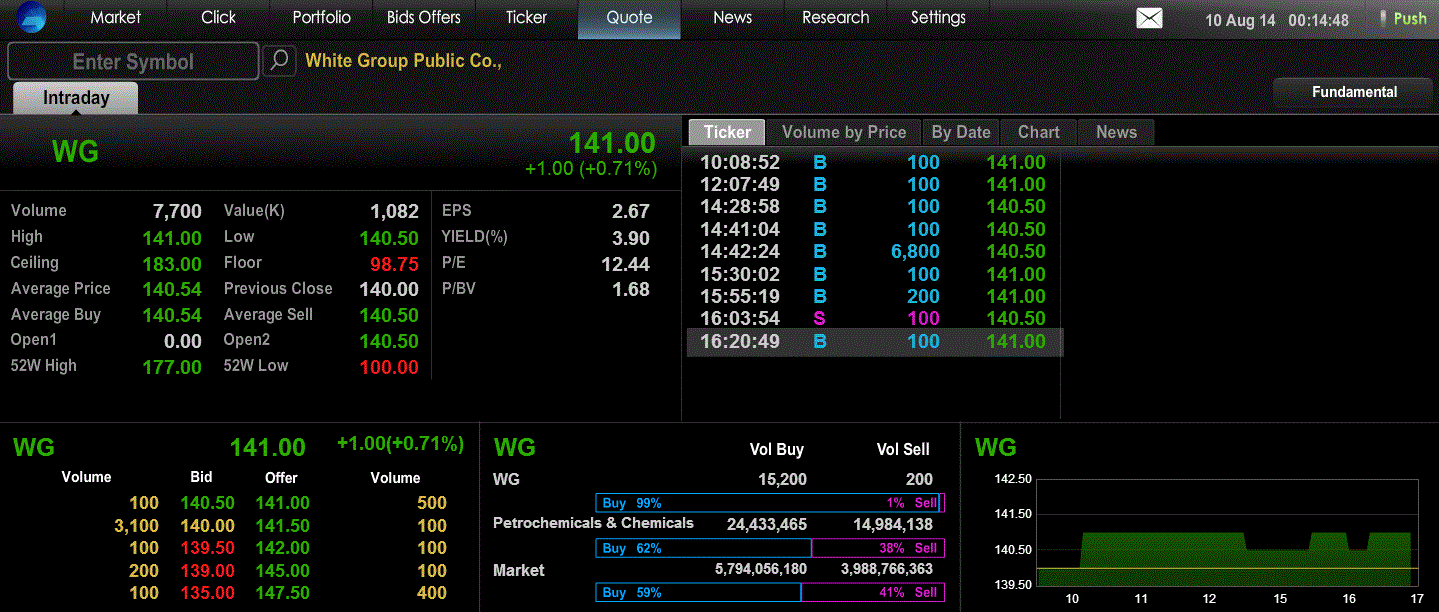
Task: Click the EPS value 2.67
Action: click(x=631, y=211)
